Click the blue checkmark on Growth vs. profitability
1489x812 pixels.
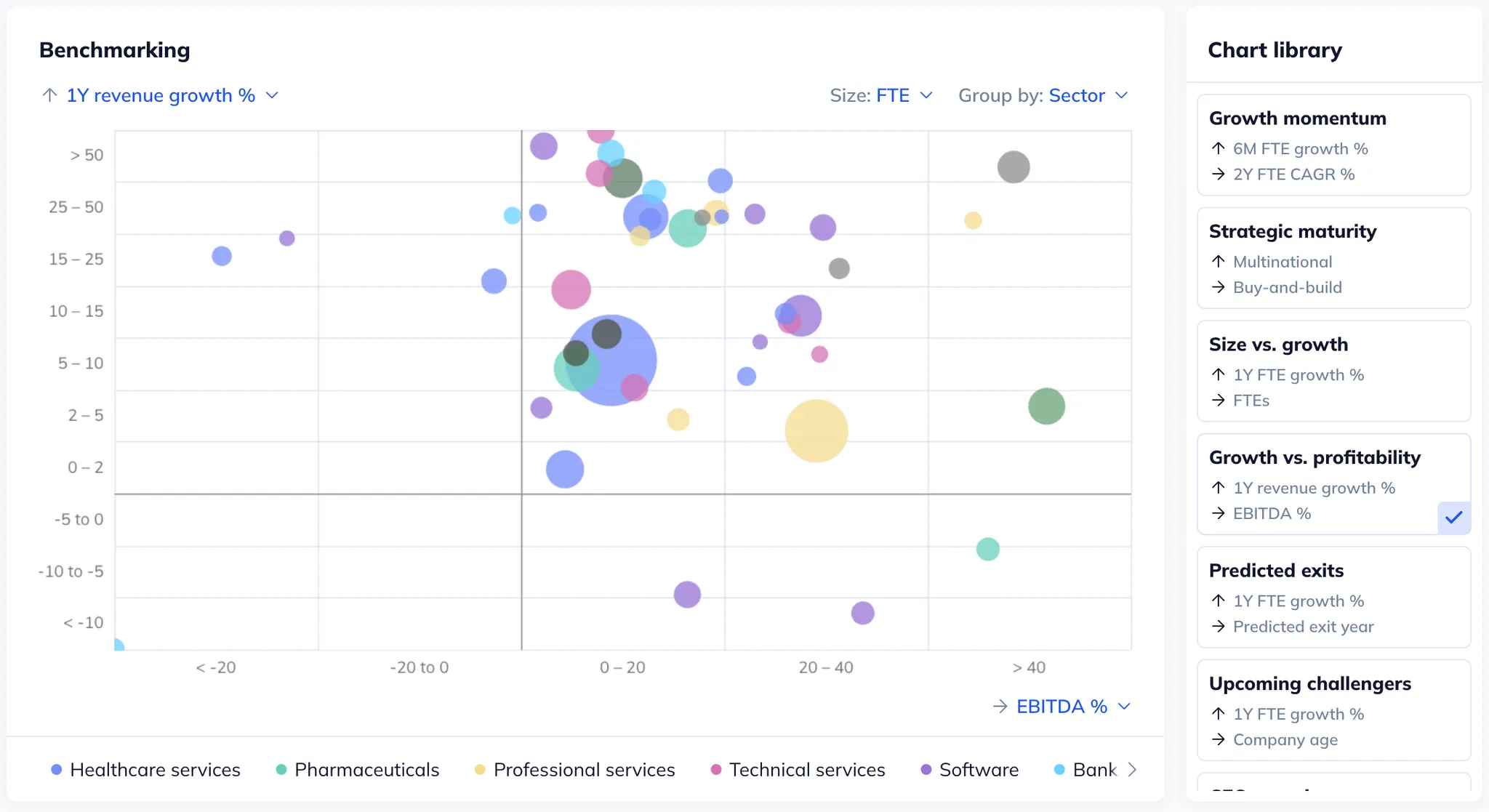(1454, 518)
